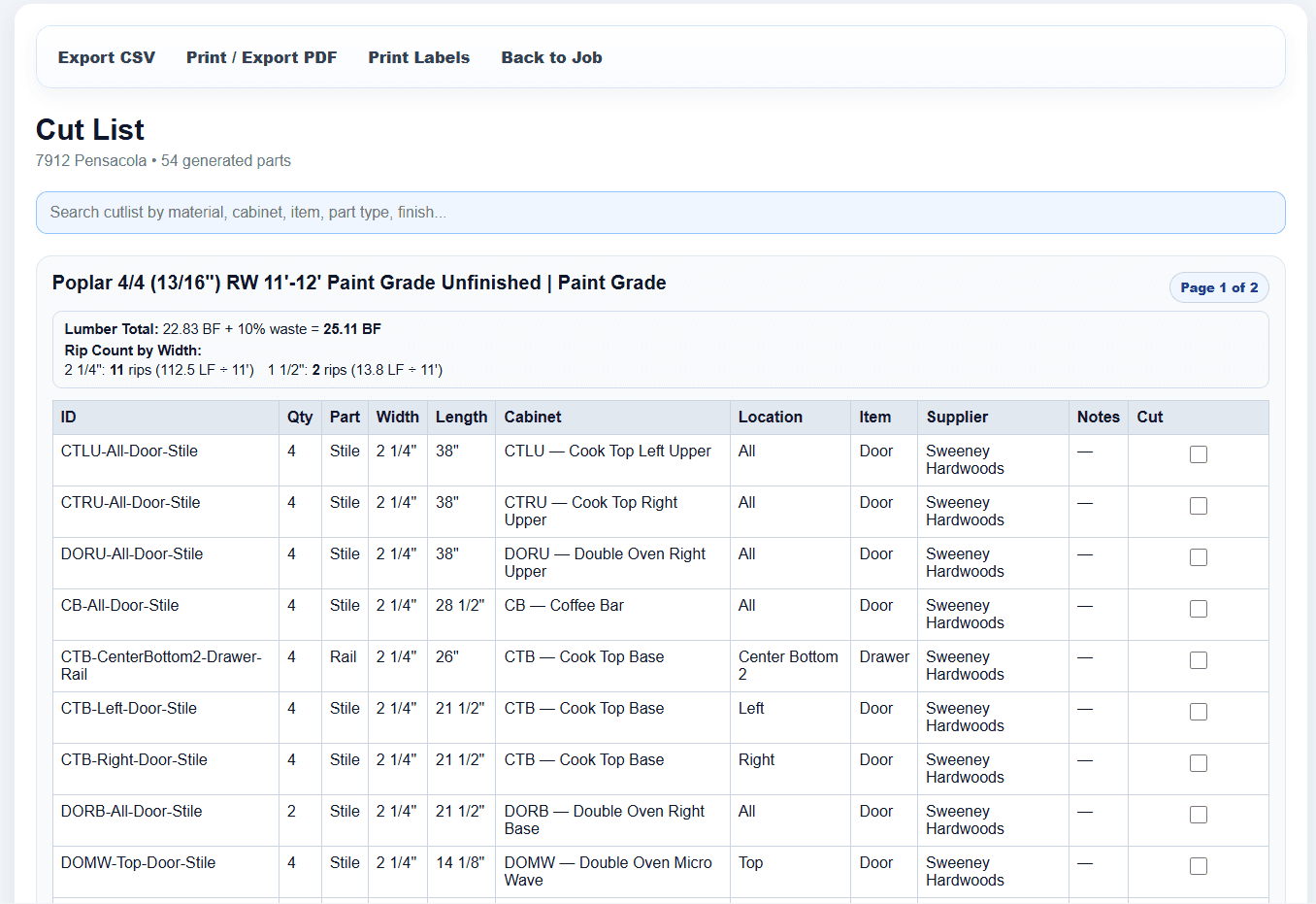Click the Export CSV button
1316x904 pixels.
[x=107, y=57]
